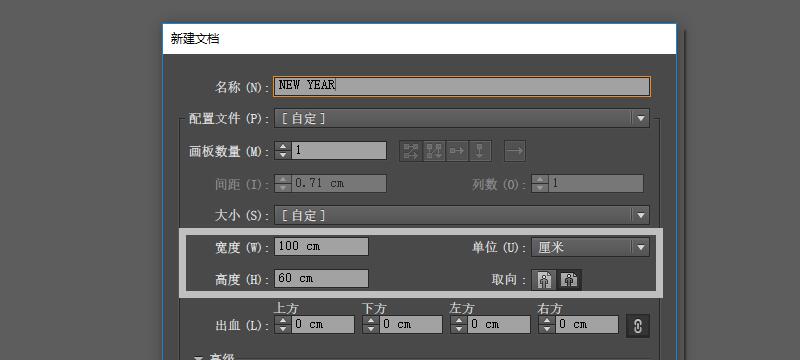Increase the 右方 right bleed value
Image resolution: width=800 pixels, height=360 pixels.
(547, 320)
